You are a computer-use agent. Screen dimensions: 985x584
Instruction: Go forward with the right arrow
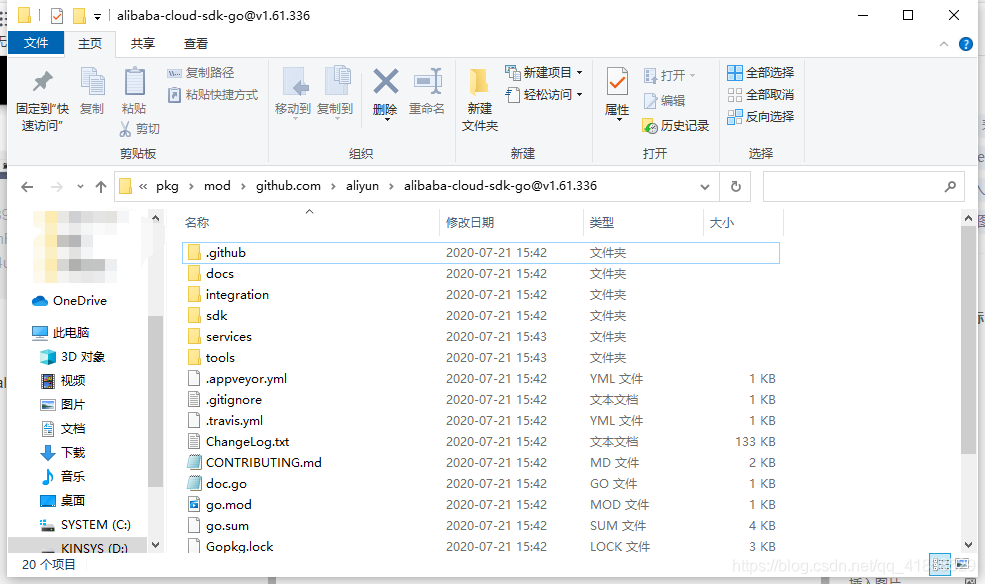click(57, 187)
